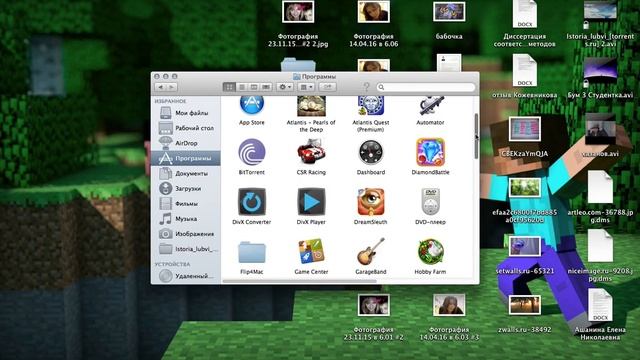Select the Flip4Mac folder

pyautogui.click(x=252, y=252)
